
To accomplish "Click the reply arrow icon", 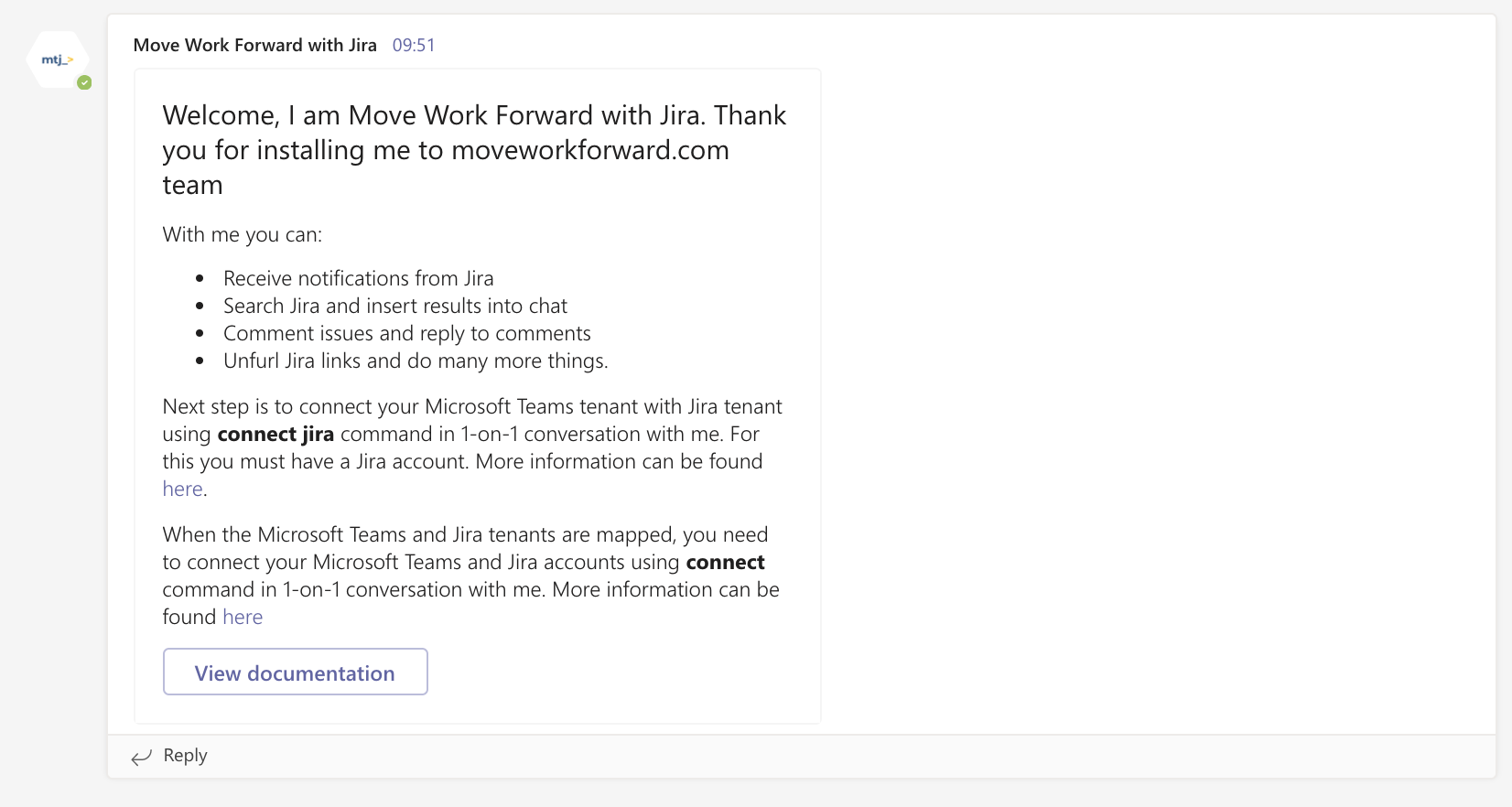I will tap(141, 757).
